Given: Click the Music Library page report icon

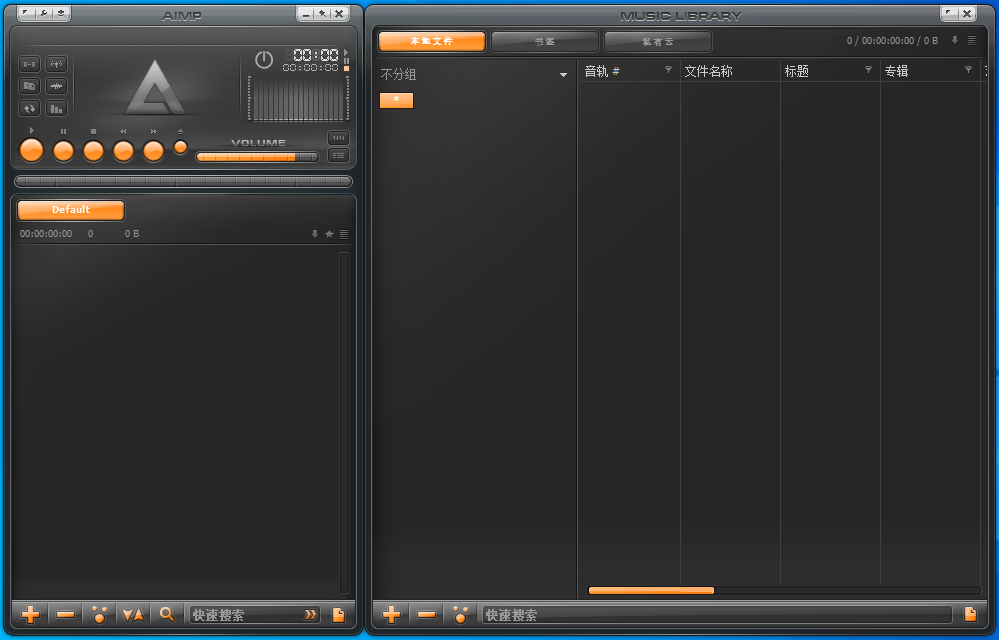Looking at the screenshot, I should (970, 615).
